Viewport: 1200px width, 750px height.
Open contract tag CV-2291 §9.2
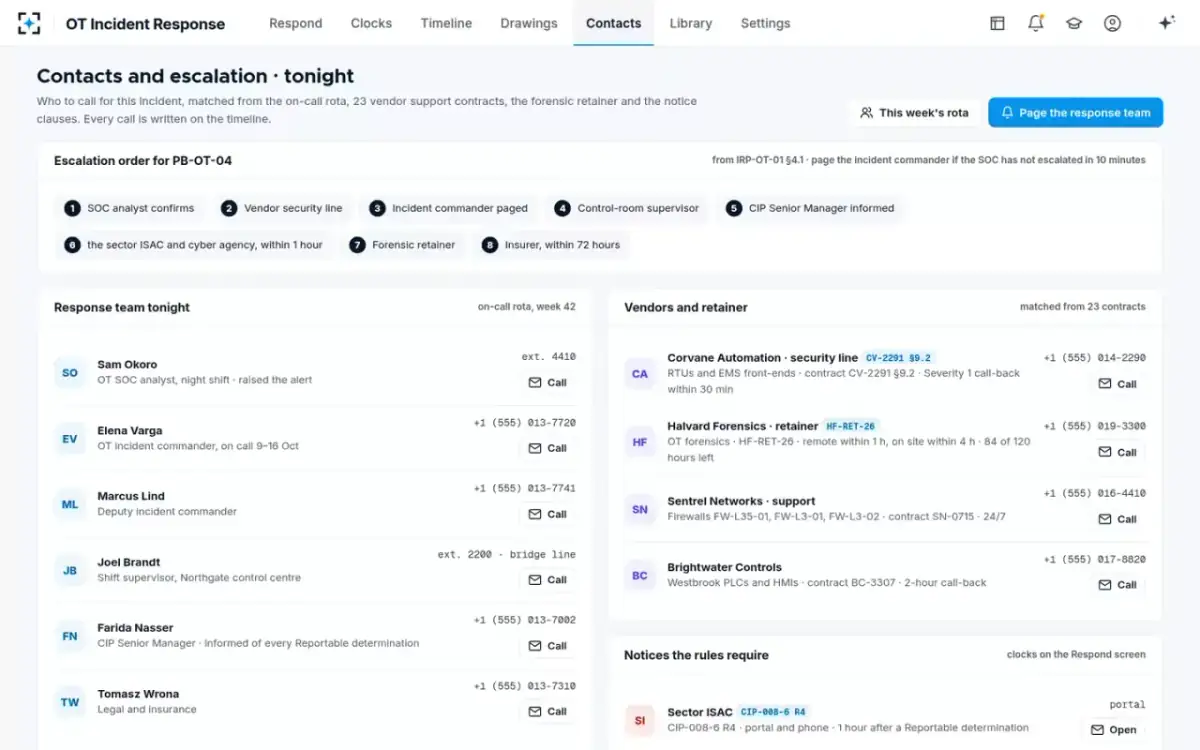(898, 358)
